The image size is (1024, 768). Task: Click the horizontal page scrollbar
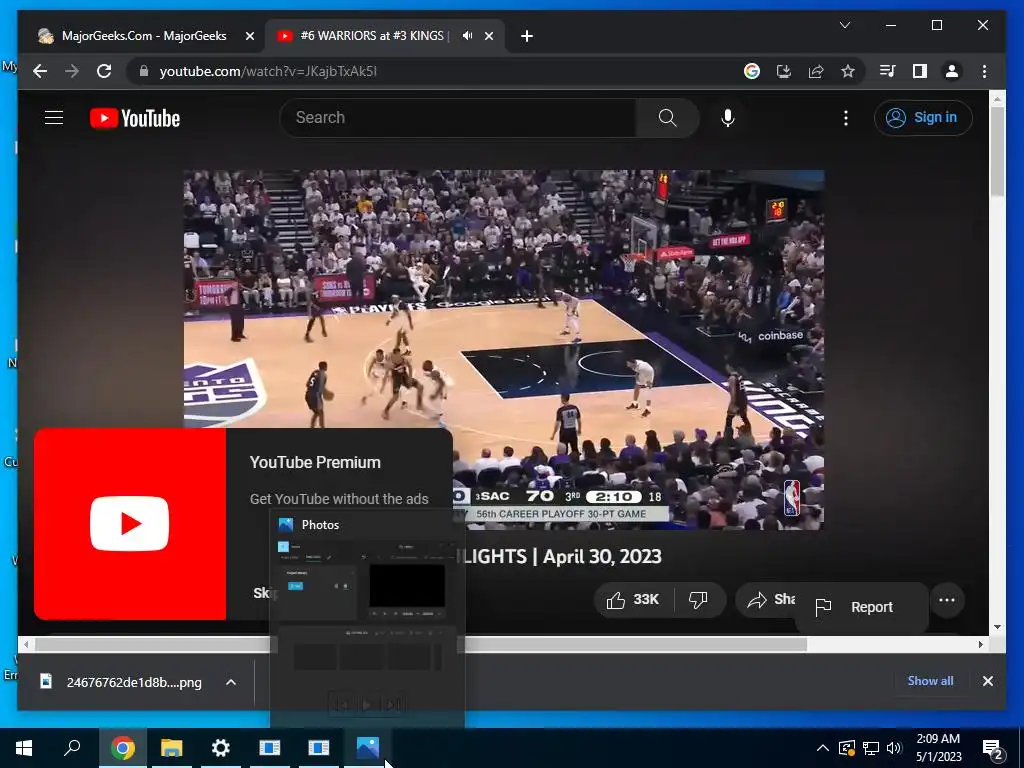pyautogui.click(x=421, y=645)
